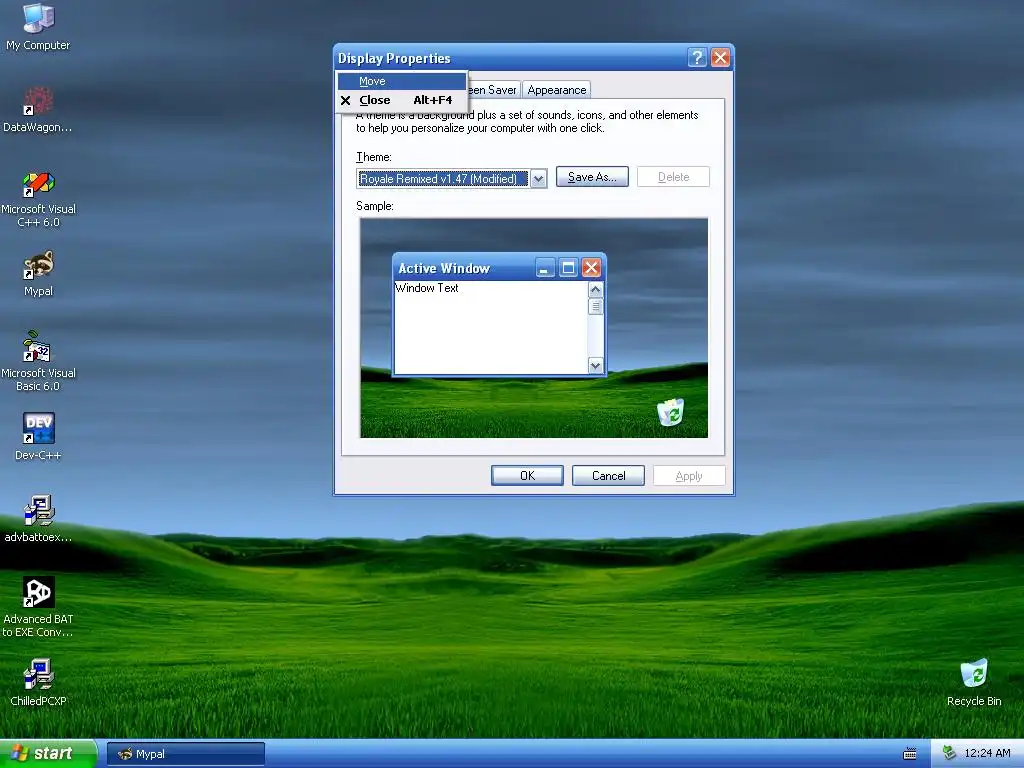This screenshot has height=768, width=1024.
Task: Select the ChilledPCXP desktop icon
Action: click(38, 682)
